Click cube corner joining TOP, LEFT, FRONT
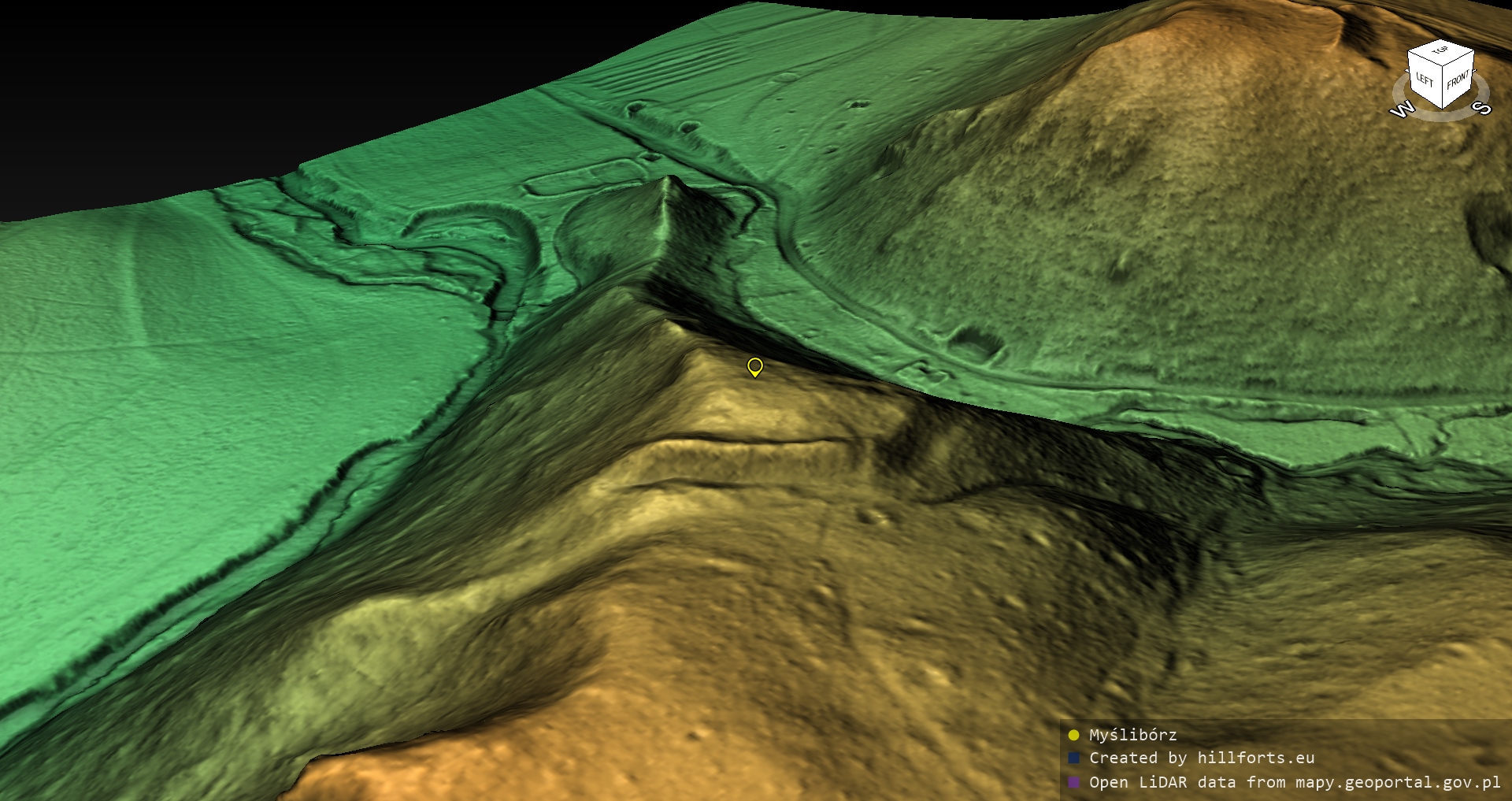This screenshot has width=1512, height=801. 1443,65
